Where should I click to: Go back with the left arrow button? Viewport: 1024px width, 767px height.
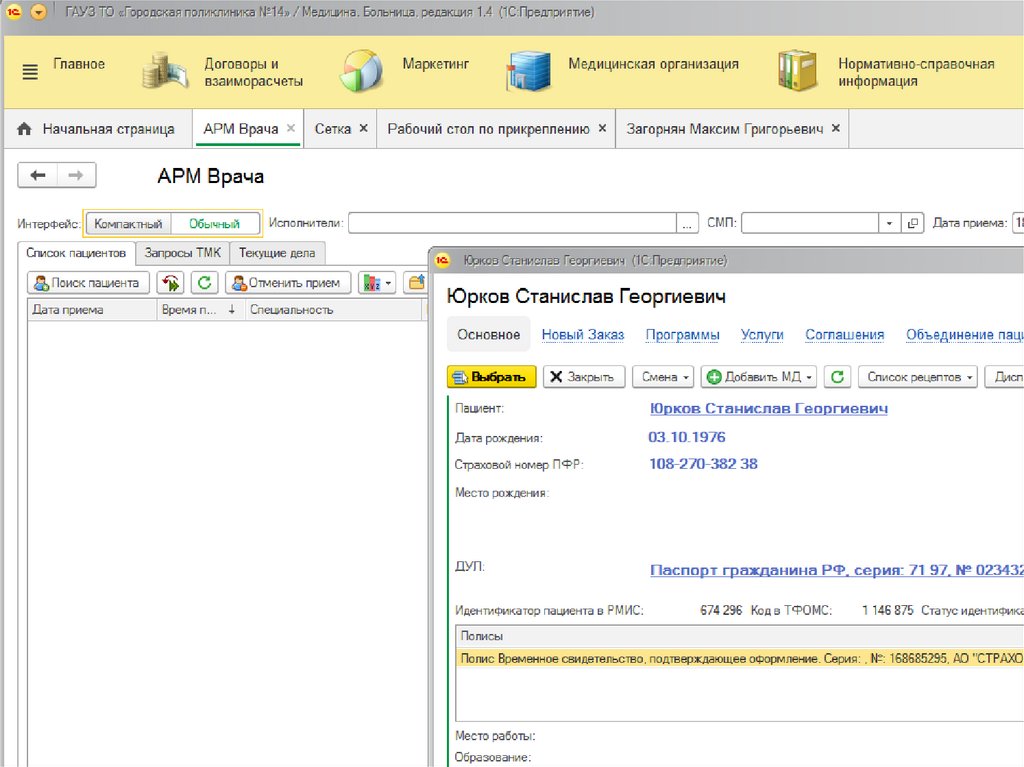tap(38, 176)
